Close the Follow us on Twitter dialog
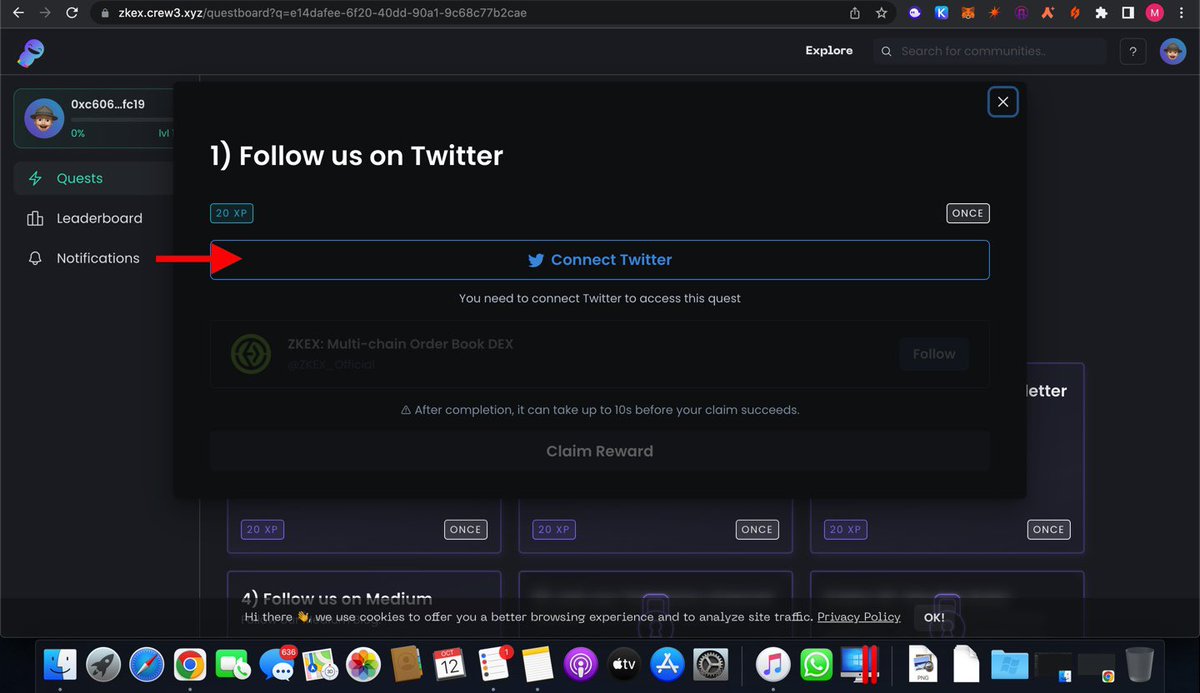 click(x=1003, y=101)
